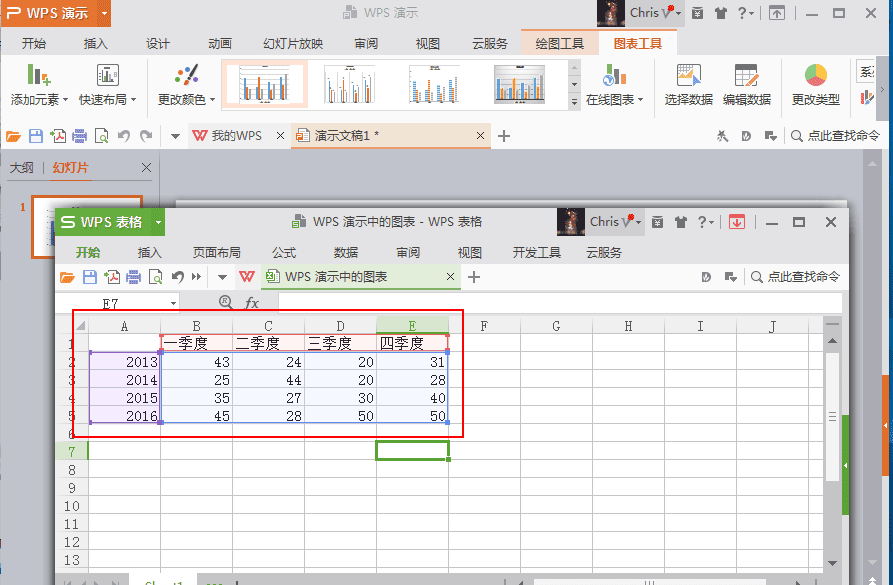The height and width of the screenshot is (585, 893).
Task: Click 更改颜色 change color icon
Action: pyautogui.click(x=186, y=75)
